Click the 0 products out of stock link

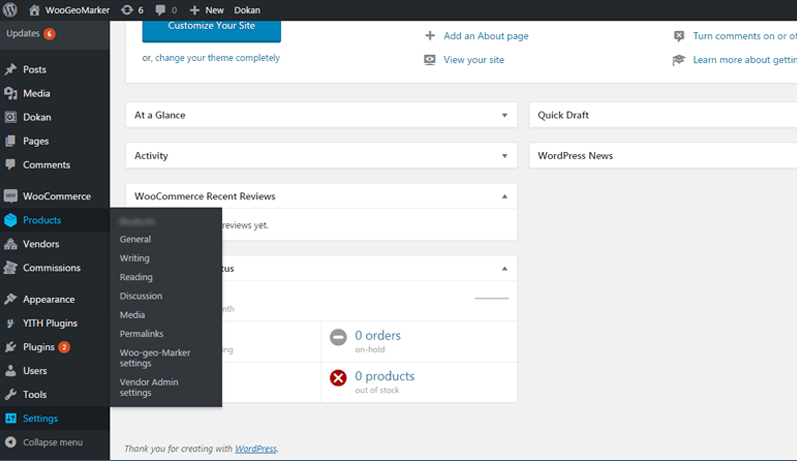pos(385,376)
